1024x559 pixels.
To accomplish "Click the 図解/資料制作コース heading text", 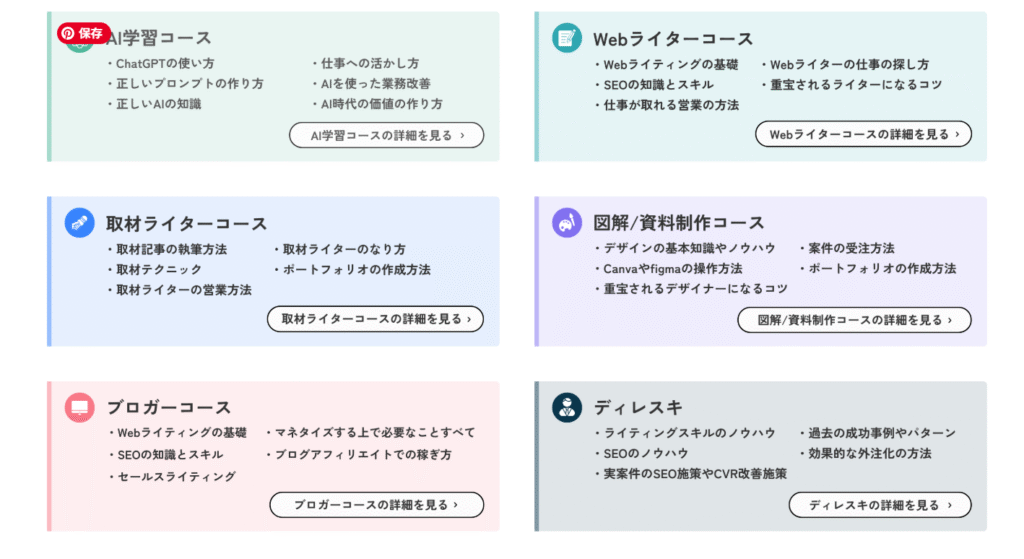I will point(679,223).
